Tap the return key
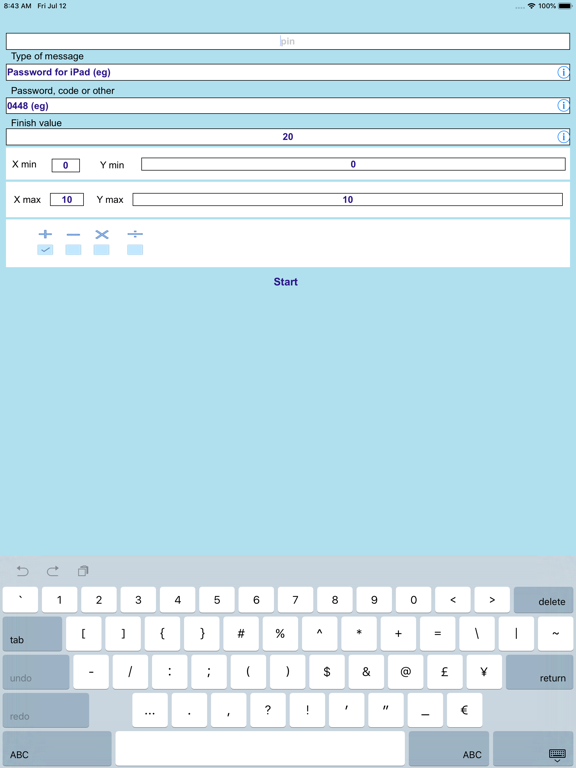Image resolution: width=576 pixels, height=768 pixels. click(539, 672)
